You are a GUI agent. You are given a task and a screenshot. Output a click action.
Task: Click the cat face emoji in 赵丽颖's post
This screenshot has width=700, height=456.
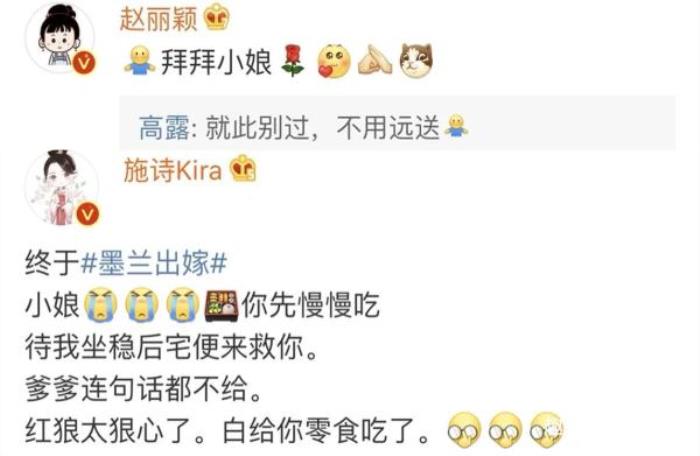tap(416, 60)
